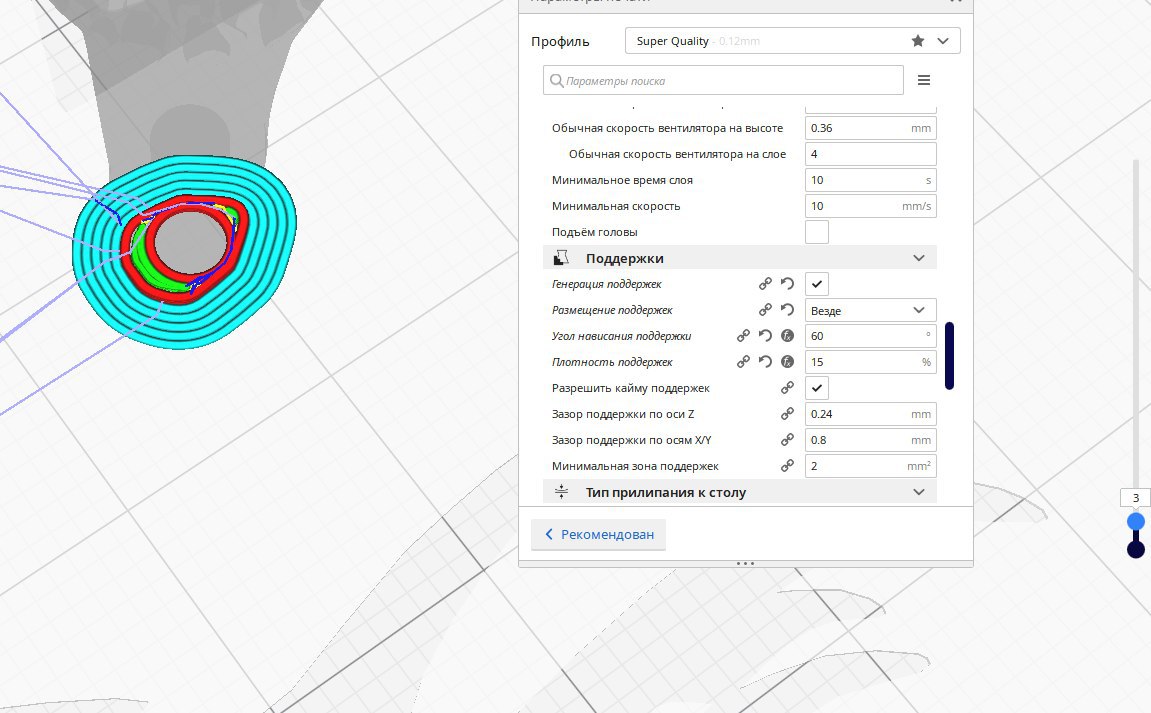Edit Минимальная зона поддержек value
Image resolution: width=1151 pixels, height=713 pixels.
click(870, 466)
